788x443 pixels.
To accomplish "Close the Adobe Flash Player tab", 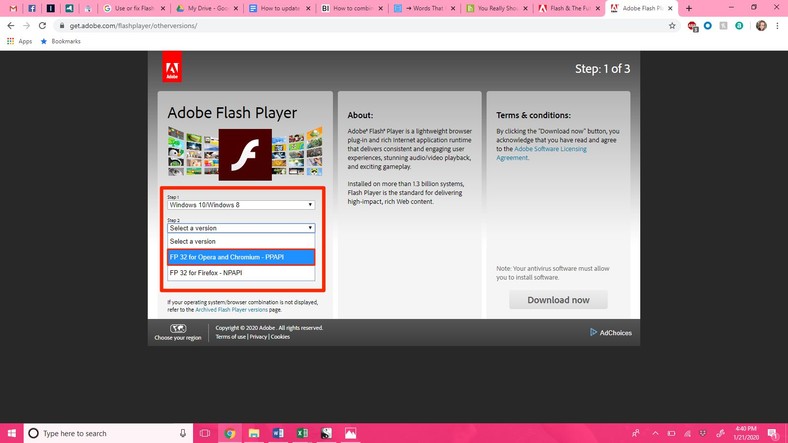I will 670,8.
